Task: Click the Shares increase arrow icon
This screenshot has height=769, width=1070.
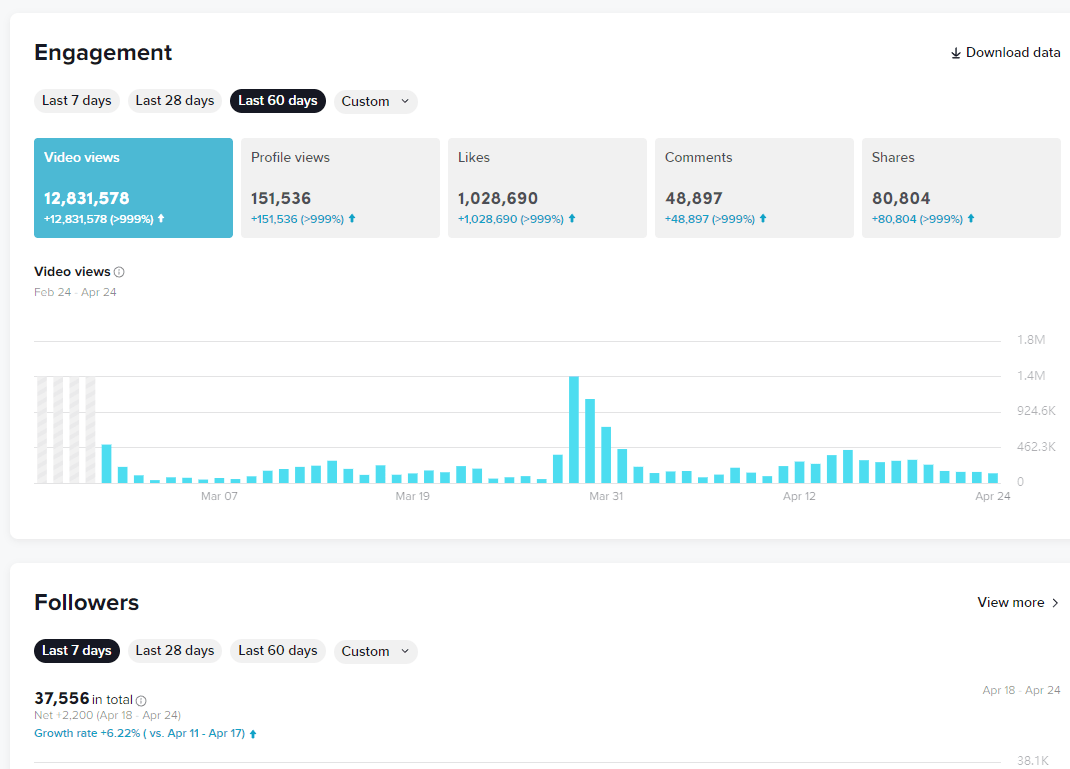Action: (970, 219)
